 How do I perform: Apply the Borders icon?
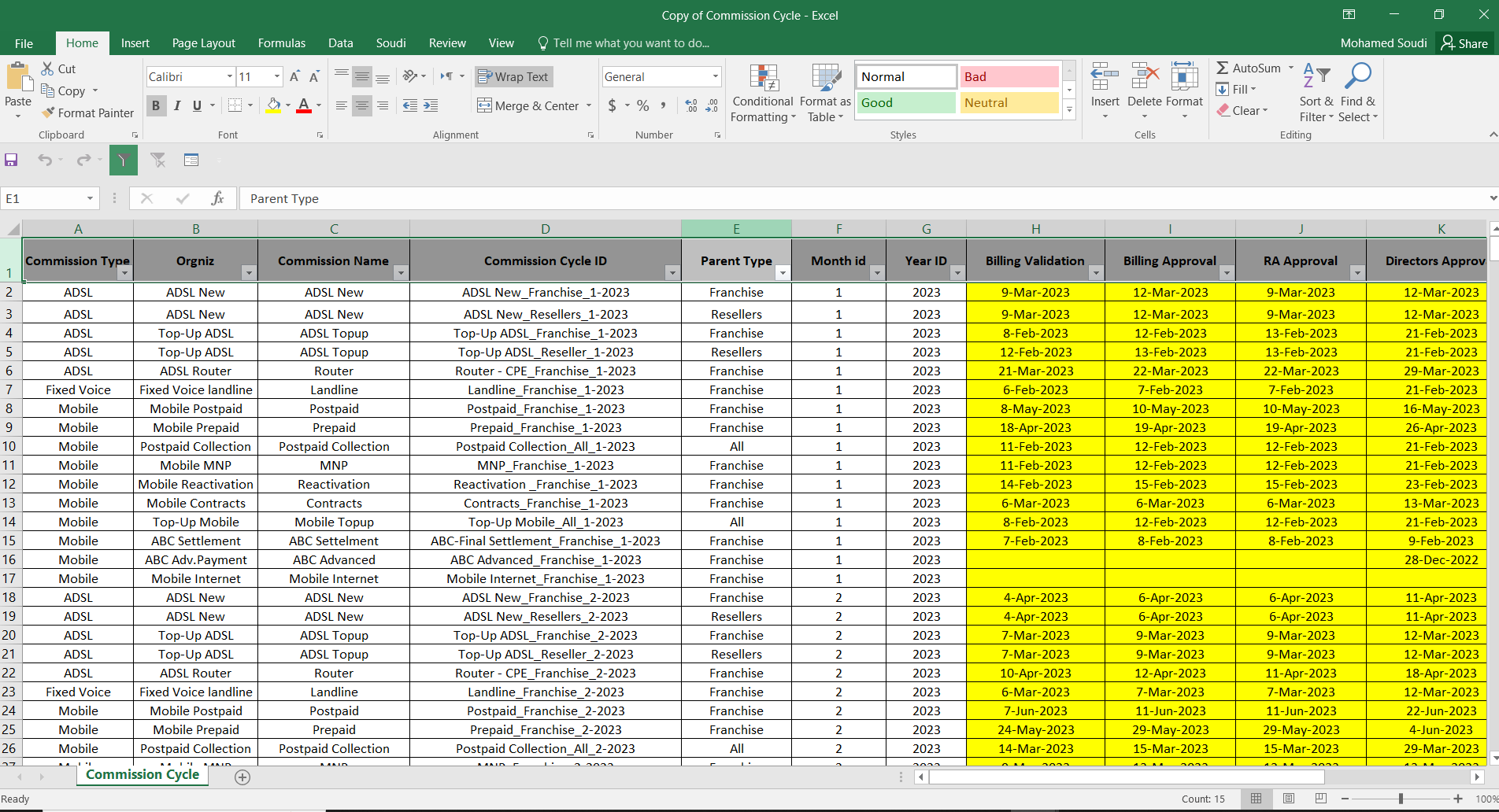235,105
